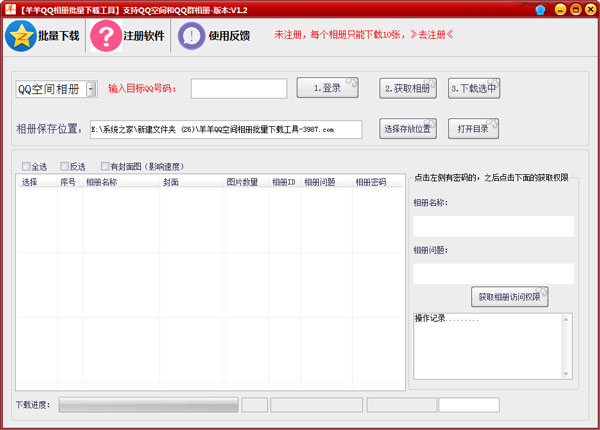Click the purple 使用反馈 feedback icon
Viewport: 600px width, 430px height.
191,36
